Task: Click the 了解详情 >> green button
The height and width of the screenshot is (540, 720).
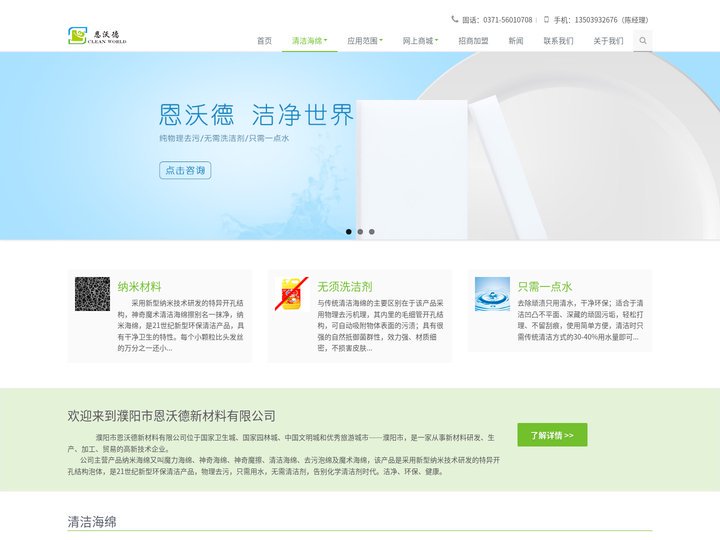Action: [x=552, y=434]
